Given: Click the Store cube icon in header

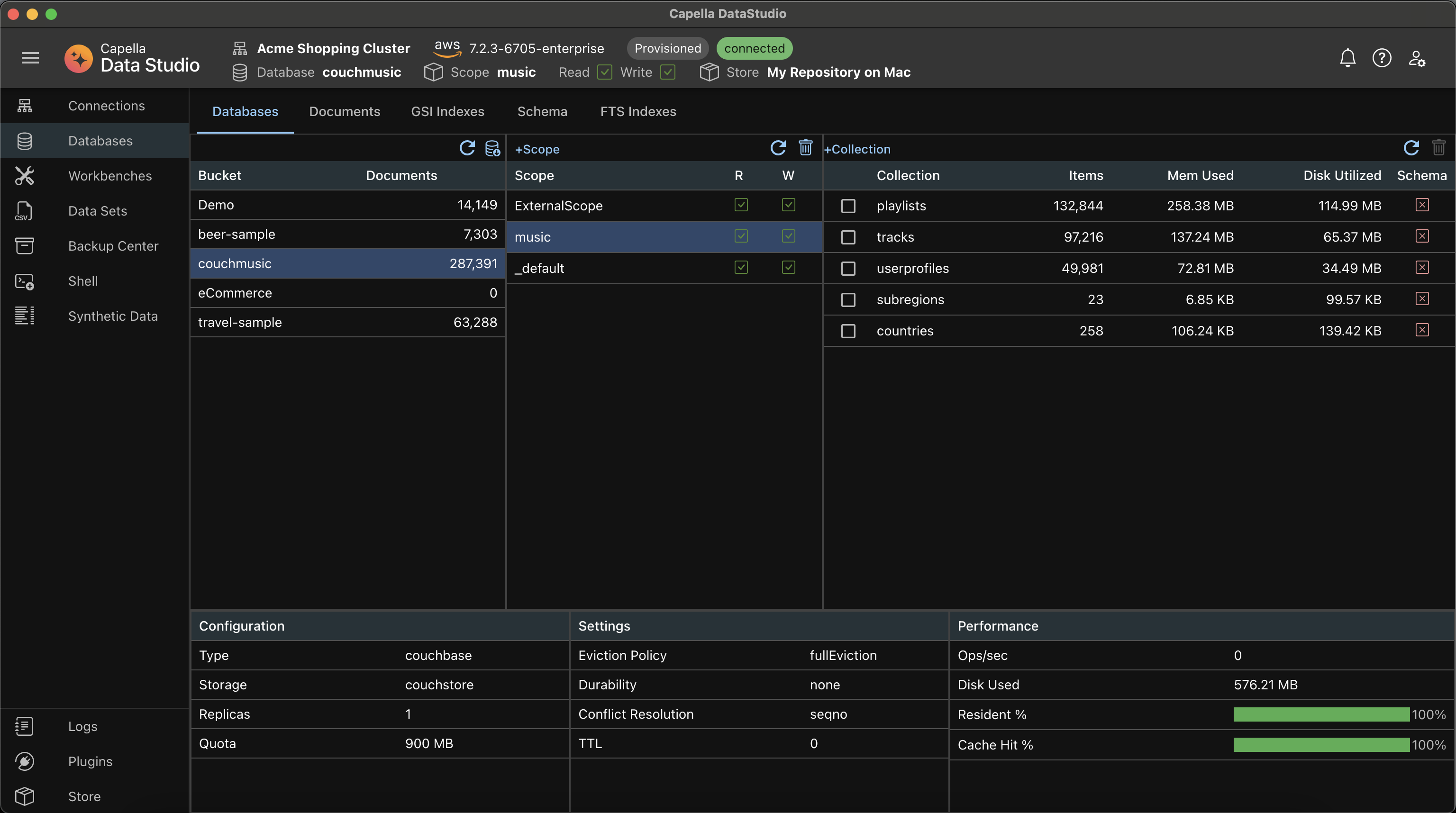Looking at the screenshot, I should pos(709,72).
